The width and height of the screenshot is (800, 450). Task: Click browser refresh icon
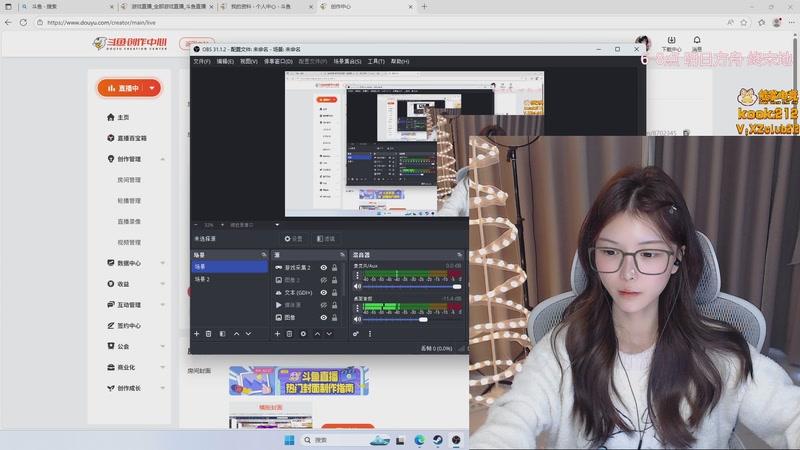(23, 22)
